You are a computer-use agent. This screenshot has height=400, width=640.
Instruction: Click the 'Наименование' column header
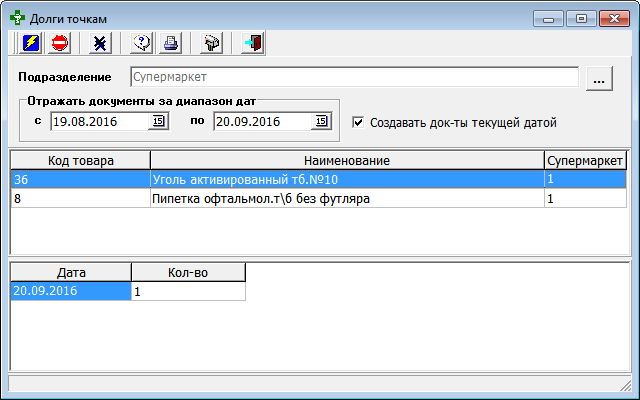[347, 160]
